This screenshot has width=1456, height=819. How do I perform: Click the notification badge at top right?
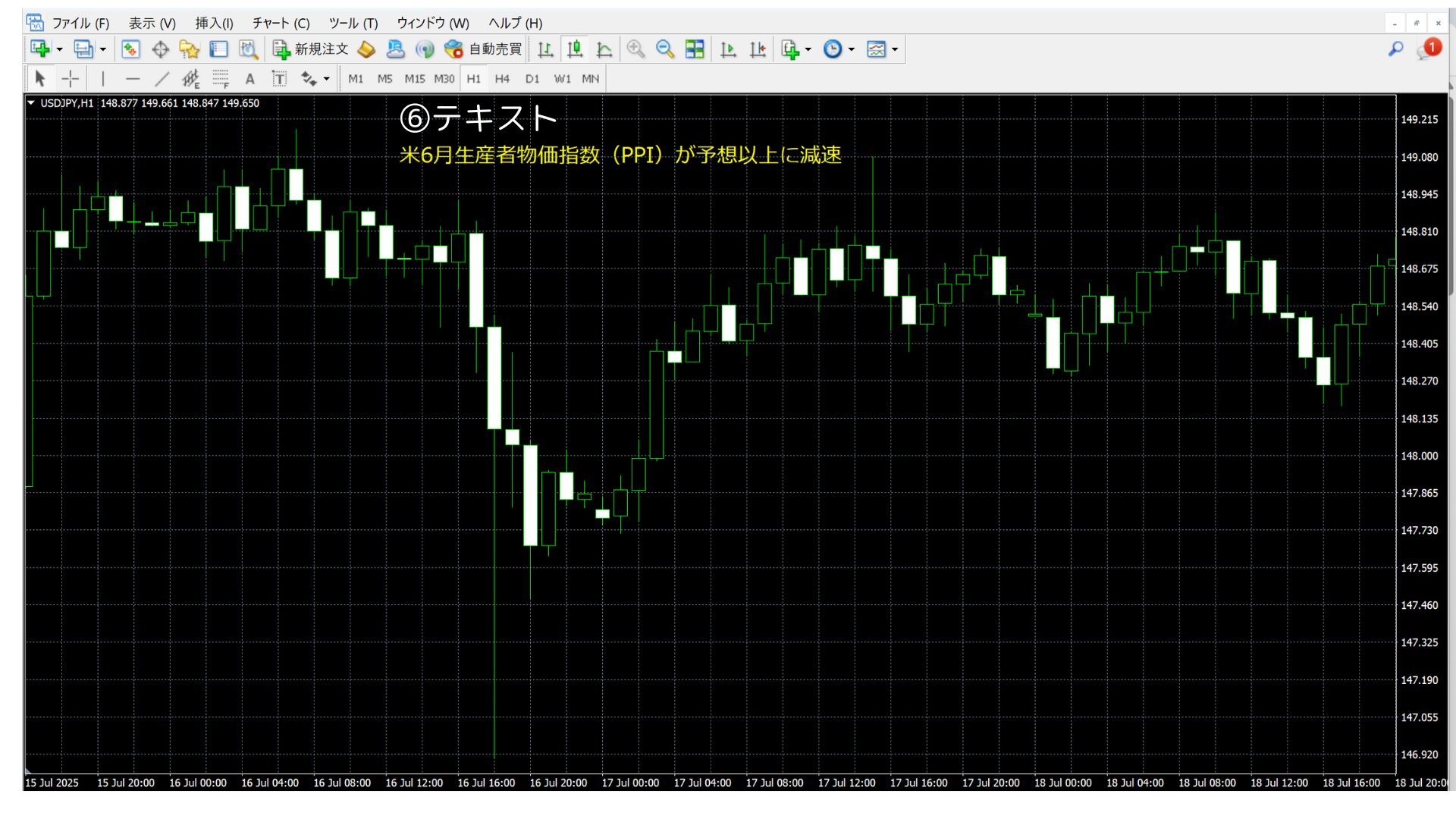click(1430, 47)
